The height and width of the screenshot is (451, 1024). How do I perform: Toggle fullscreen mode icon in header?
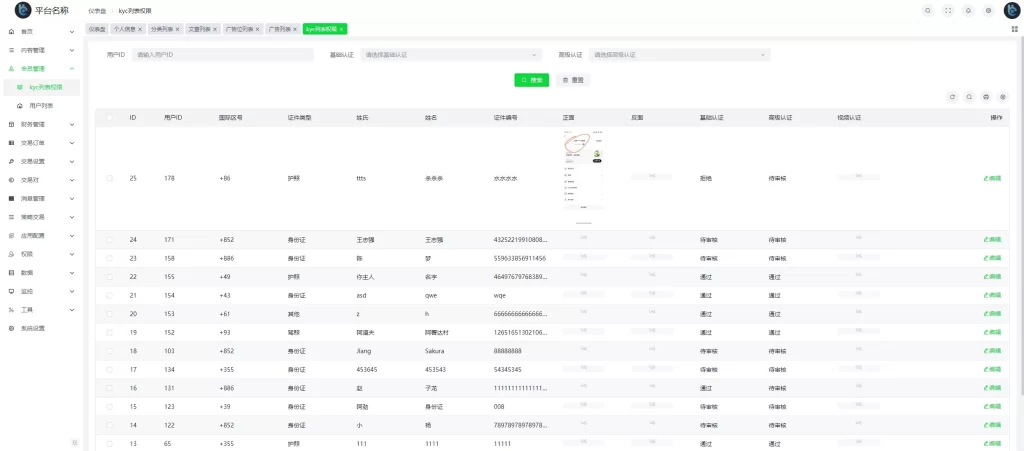tap(948, 10)
